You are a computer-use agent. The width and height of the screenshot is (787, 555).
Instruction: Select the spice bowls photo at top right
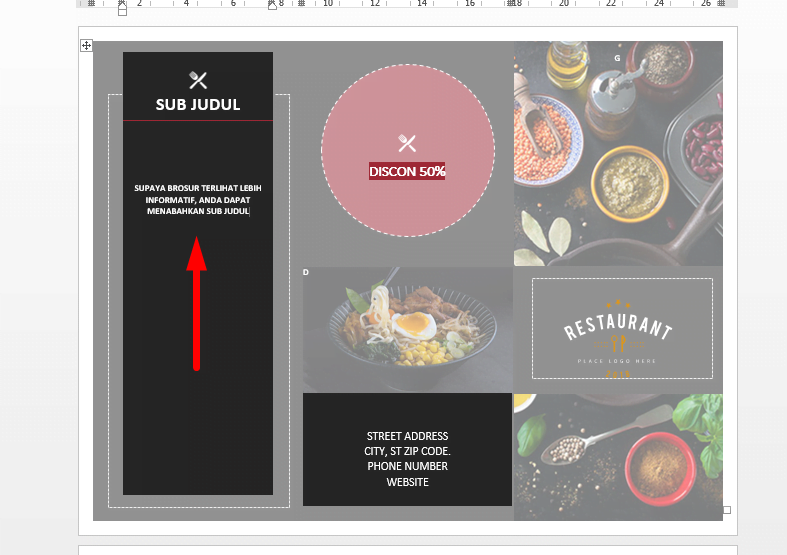[x=618, y=150]
